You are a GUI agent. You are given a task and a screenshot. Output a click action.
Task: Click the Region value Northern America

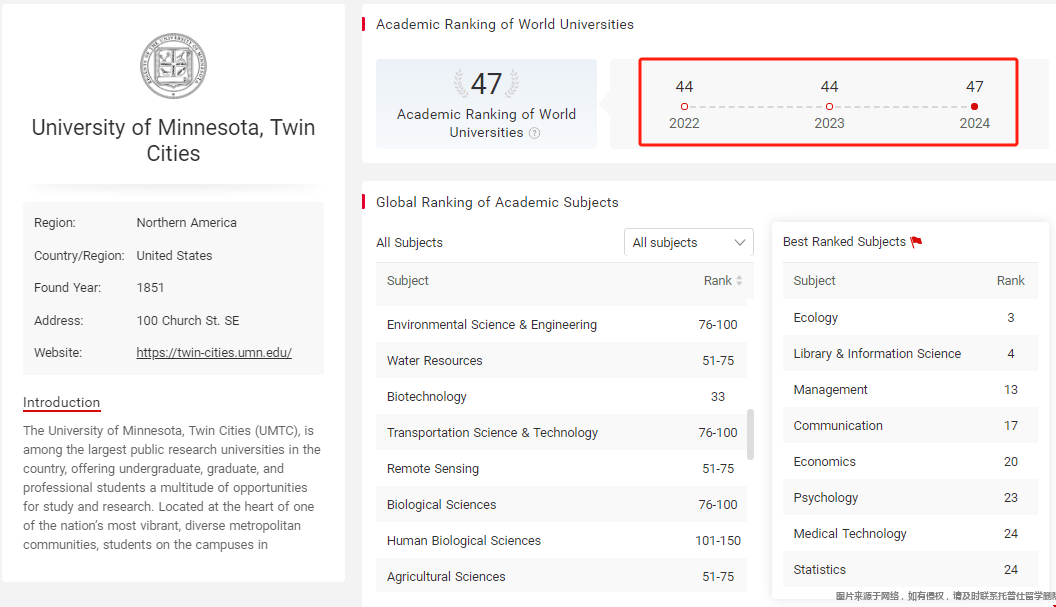187,223
